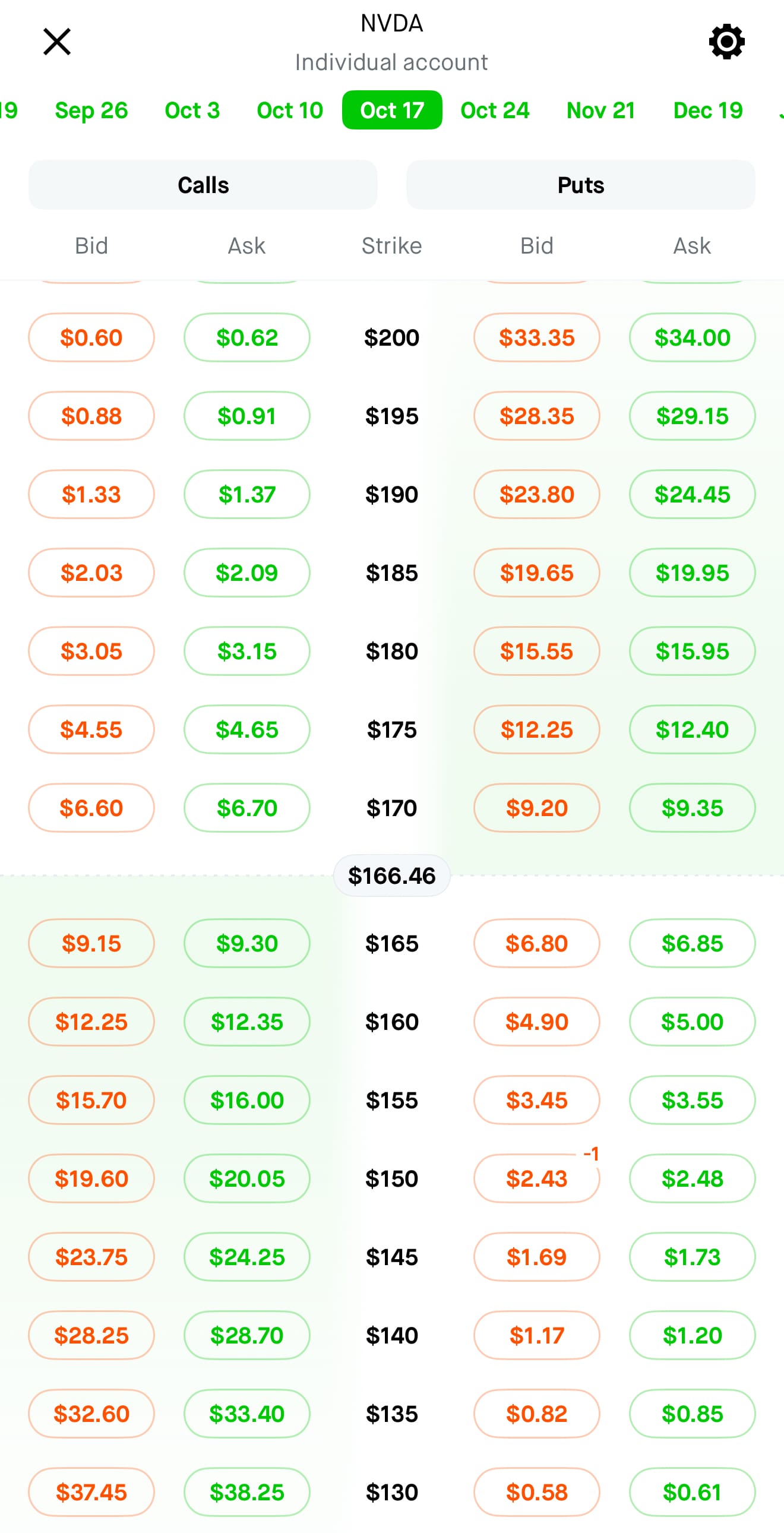
Task: Tap the $140 put bid $1.17
Action: coord(536,1335)
